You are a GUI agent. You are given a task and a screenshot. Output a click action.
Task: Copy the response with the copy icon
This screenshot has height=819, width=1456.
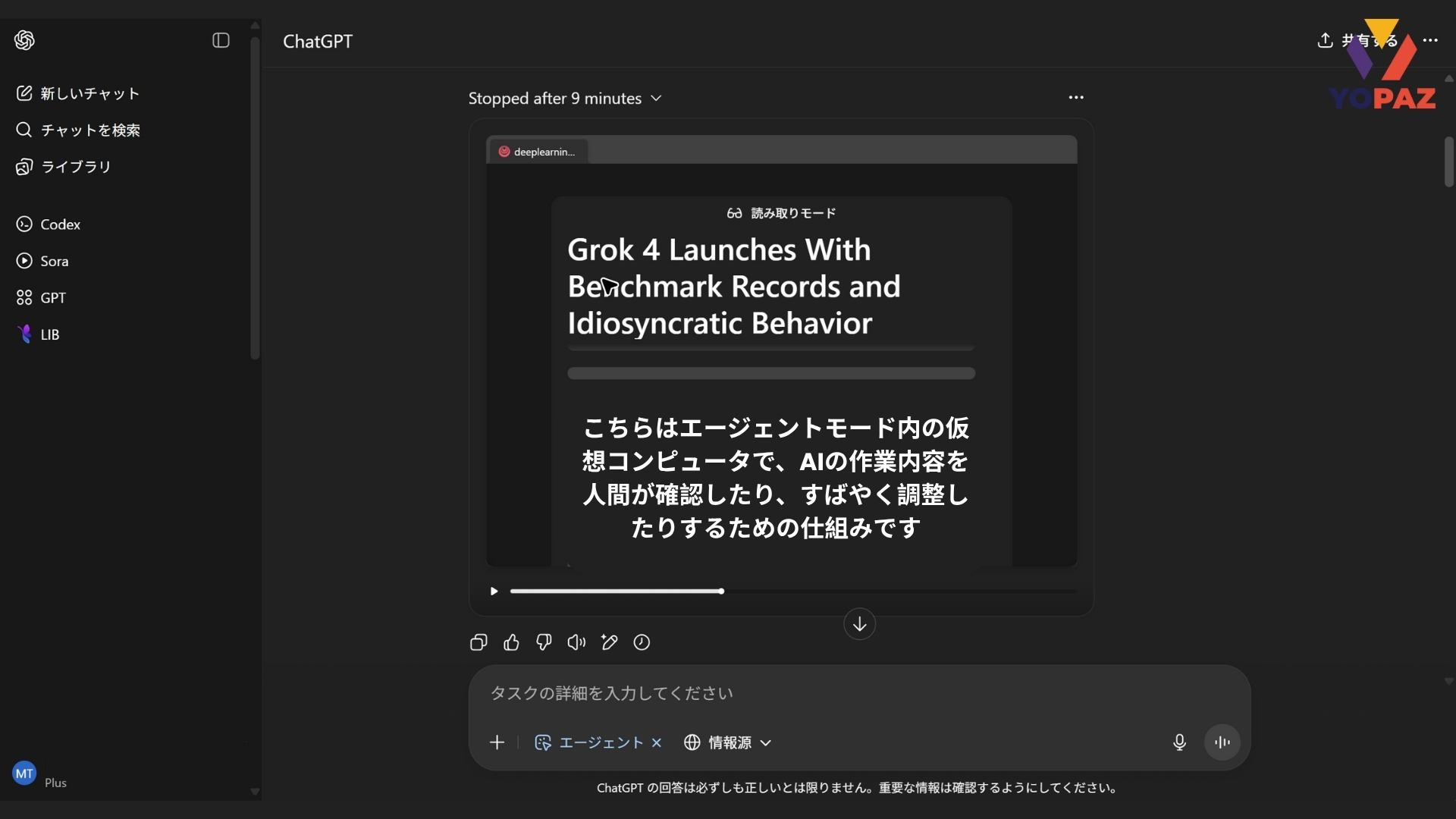click(x=479, y=642)
